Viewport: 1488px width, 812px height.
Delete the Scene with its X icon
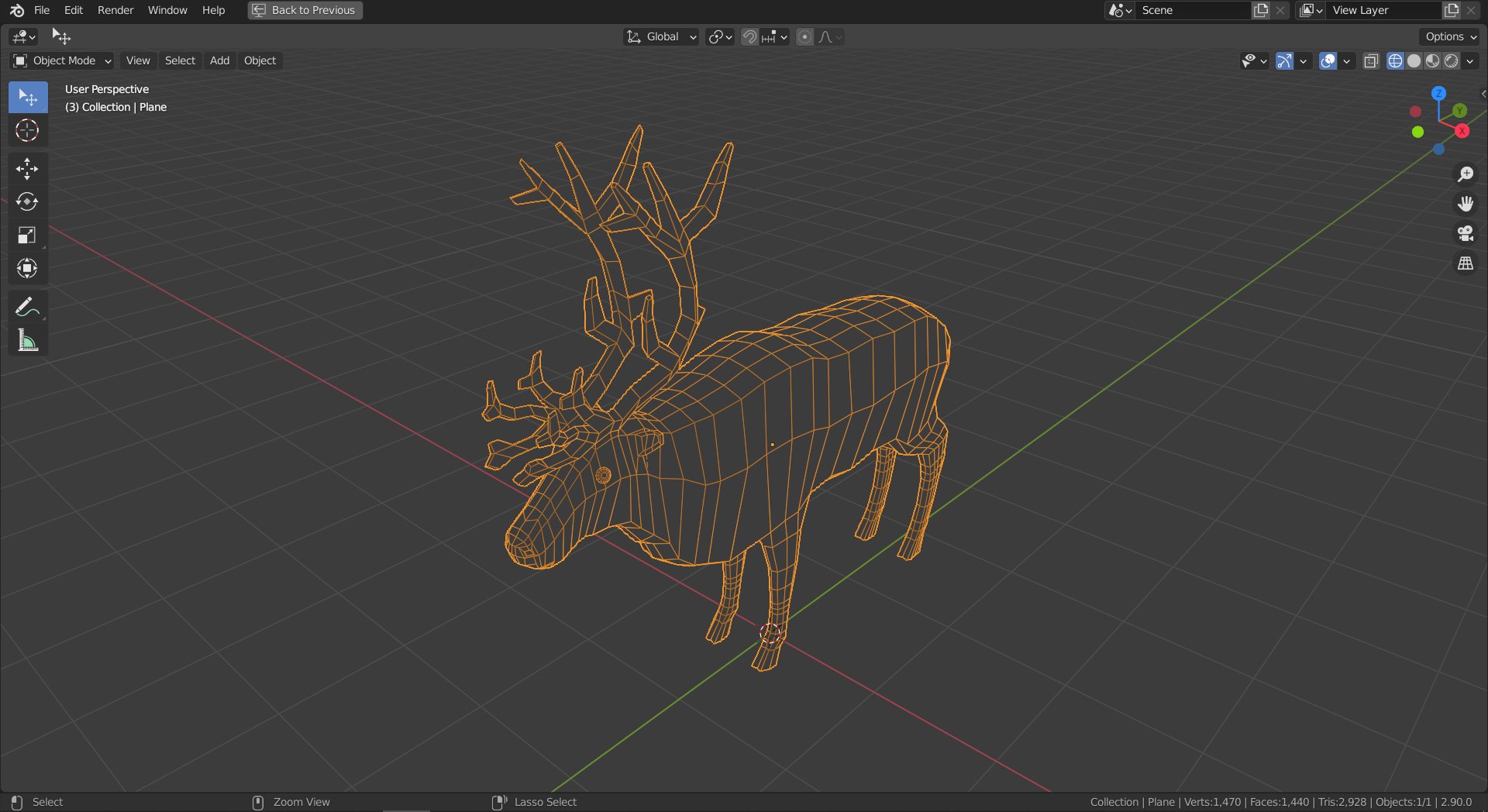click(x=1281, y=10)
